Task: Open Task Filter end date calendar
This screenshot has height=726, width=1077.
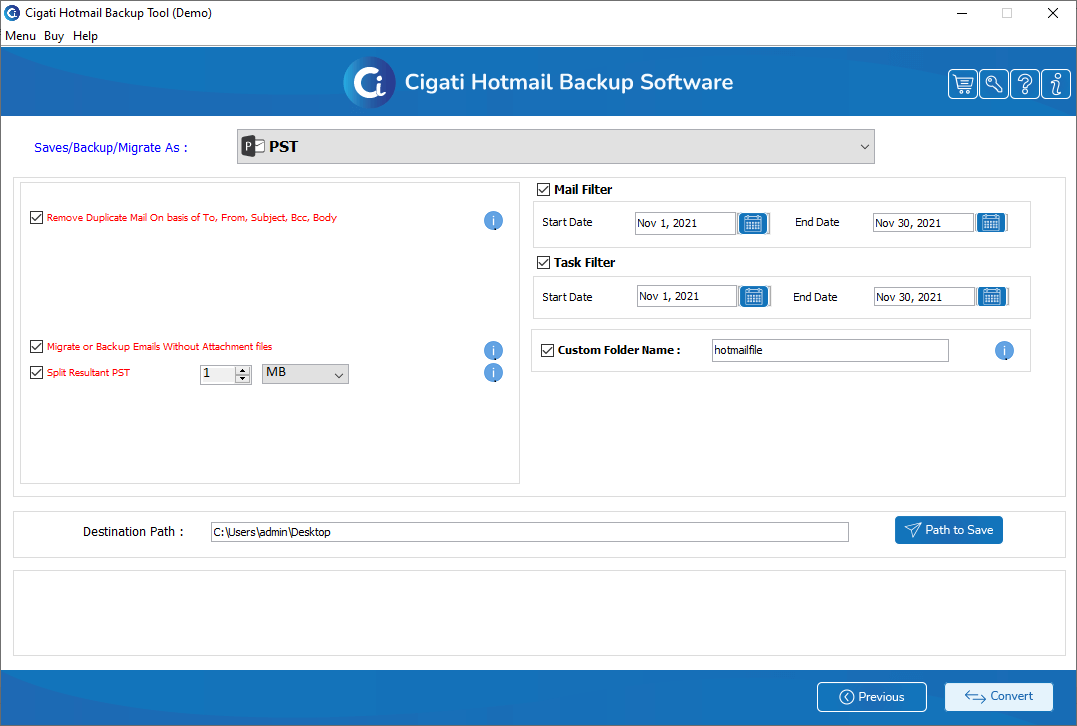Action: point(992,296)
